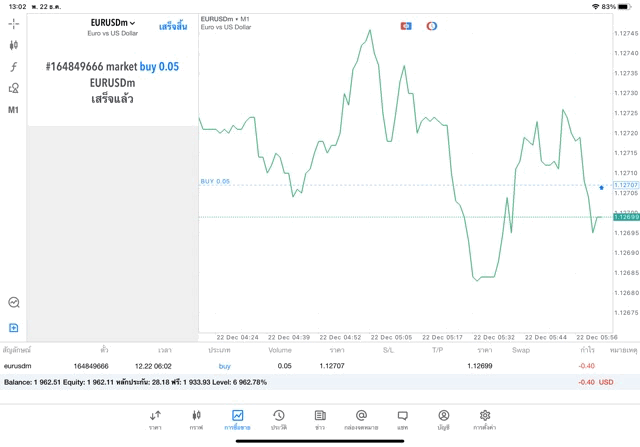Image resolution: width=640 pixels, height=447 pixels.
Task: Tap เสร็จสิ้น to finish the order
Action: [173, 27]
